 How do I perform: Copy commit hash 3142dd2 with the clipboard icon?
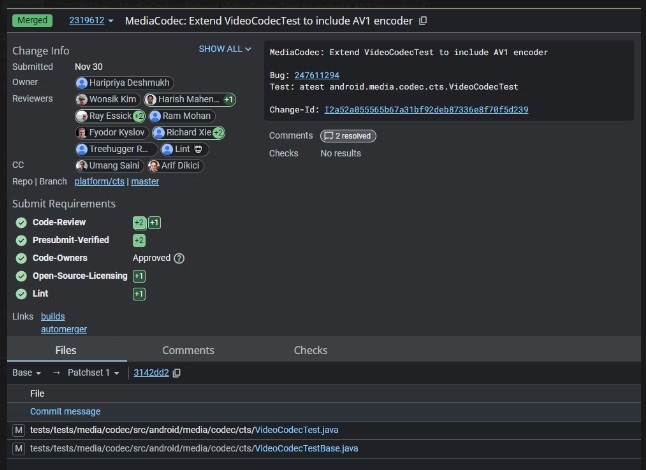click(177, 373)
